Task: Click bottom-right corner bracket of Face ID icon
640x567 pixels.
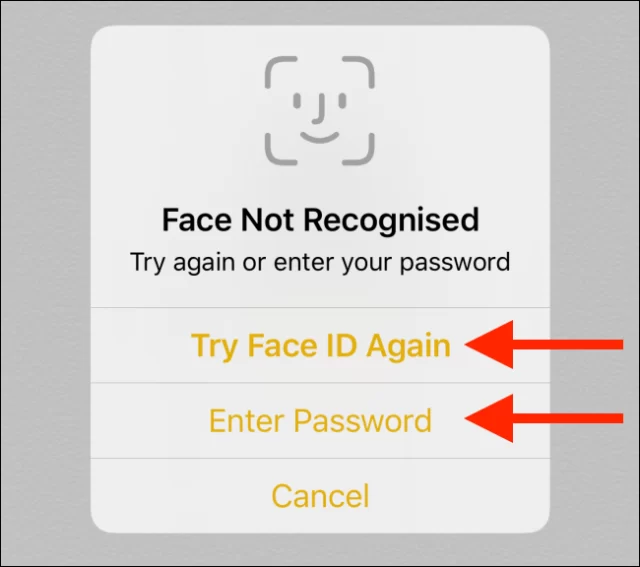Action: [x=358, y=149]
